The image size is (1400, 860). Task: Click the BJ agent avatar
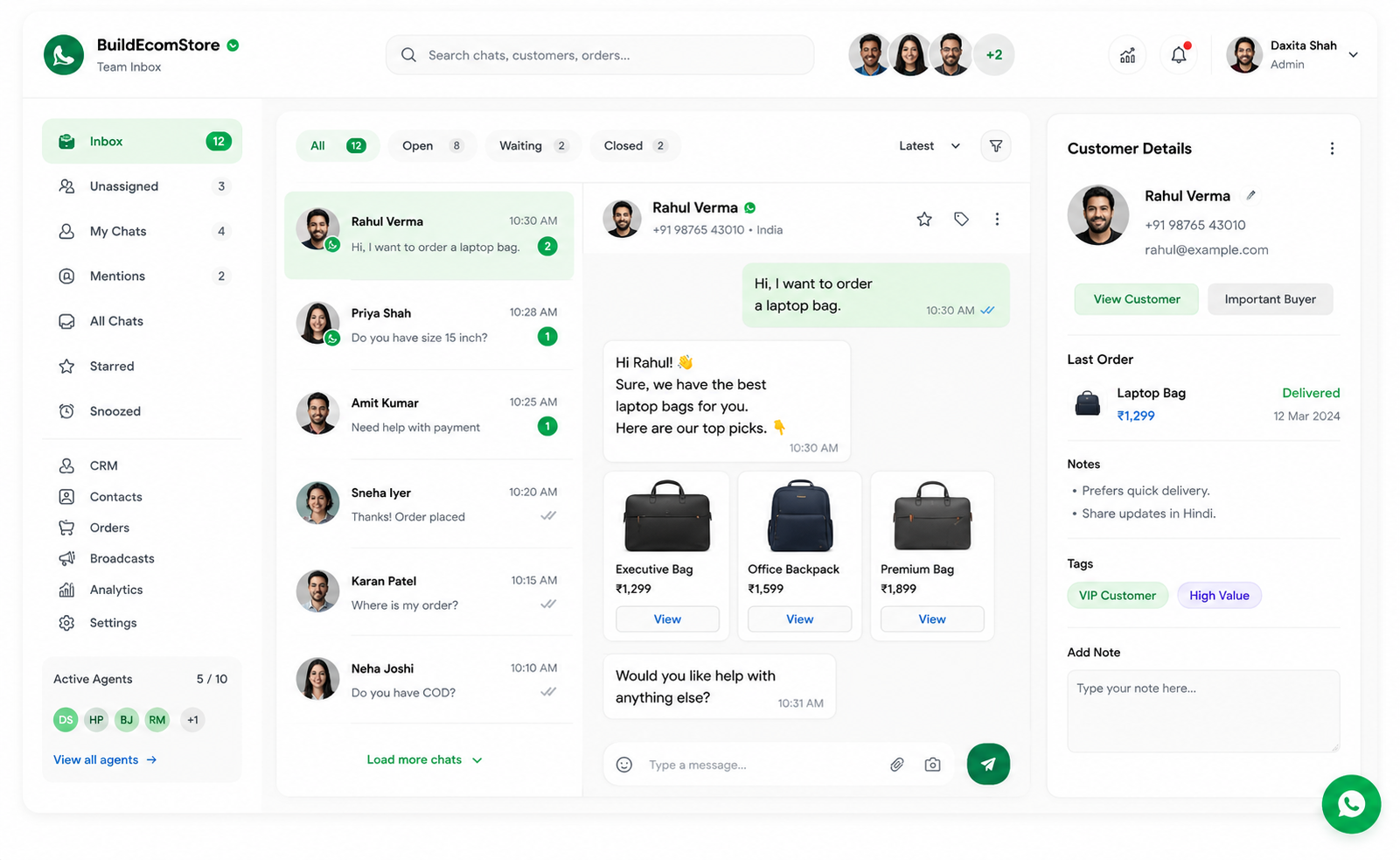(127, 720)
